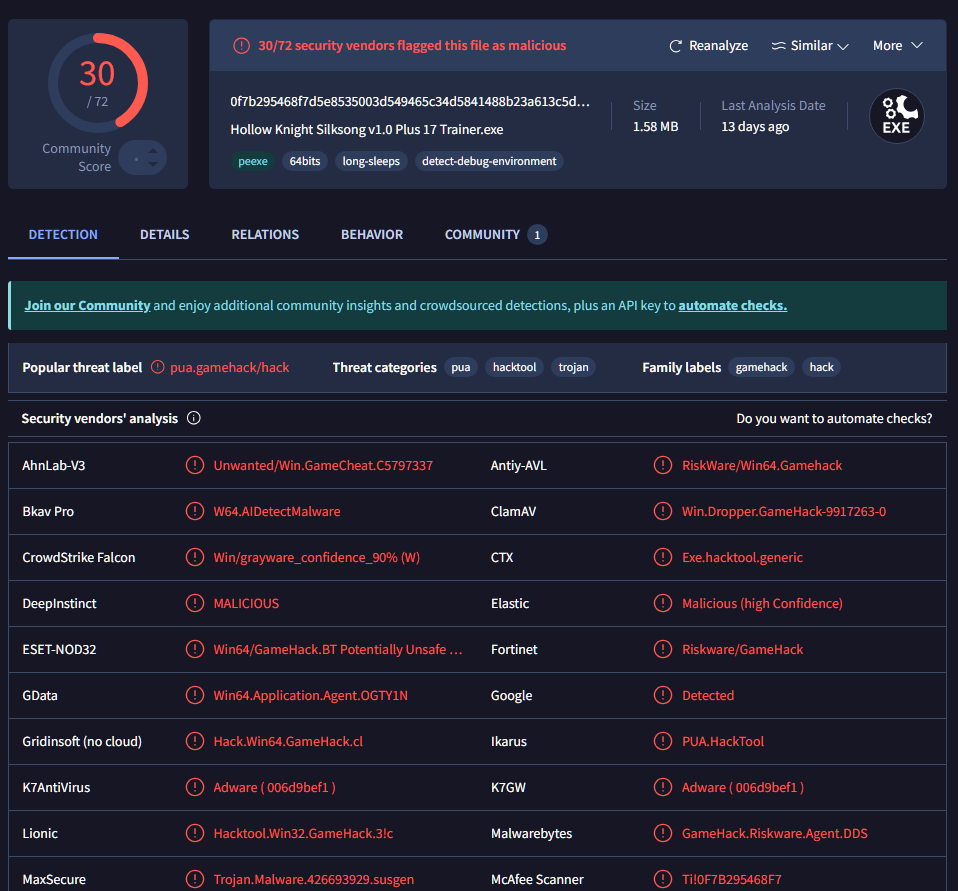958x891 pixels.
Task: Click the Hollow Knight Silksong Trainer.exe filename
Action: pos(367,130)
